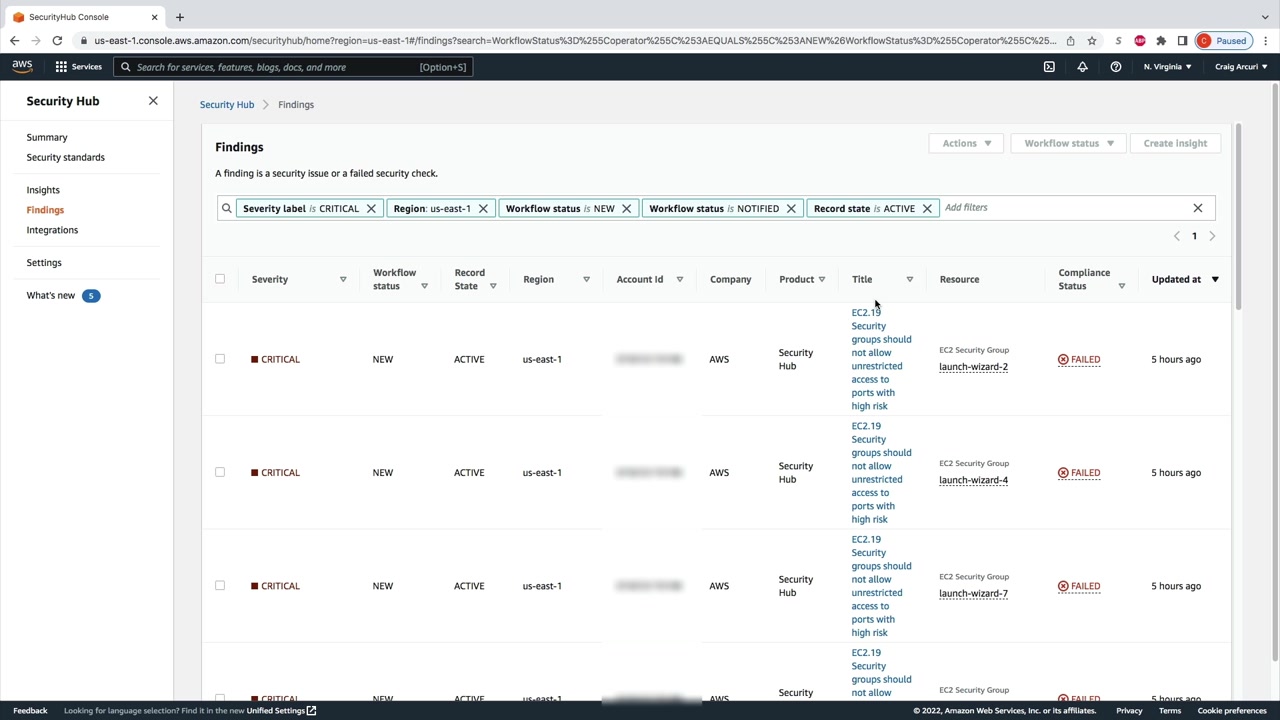Sort findings by the Updated at arrow
The height and width of the screenshot is (720, 1280).
pos(1215,280)
